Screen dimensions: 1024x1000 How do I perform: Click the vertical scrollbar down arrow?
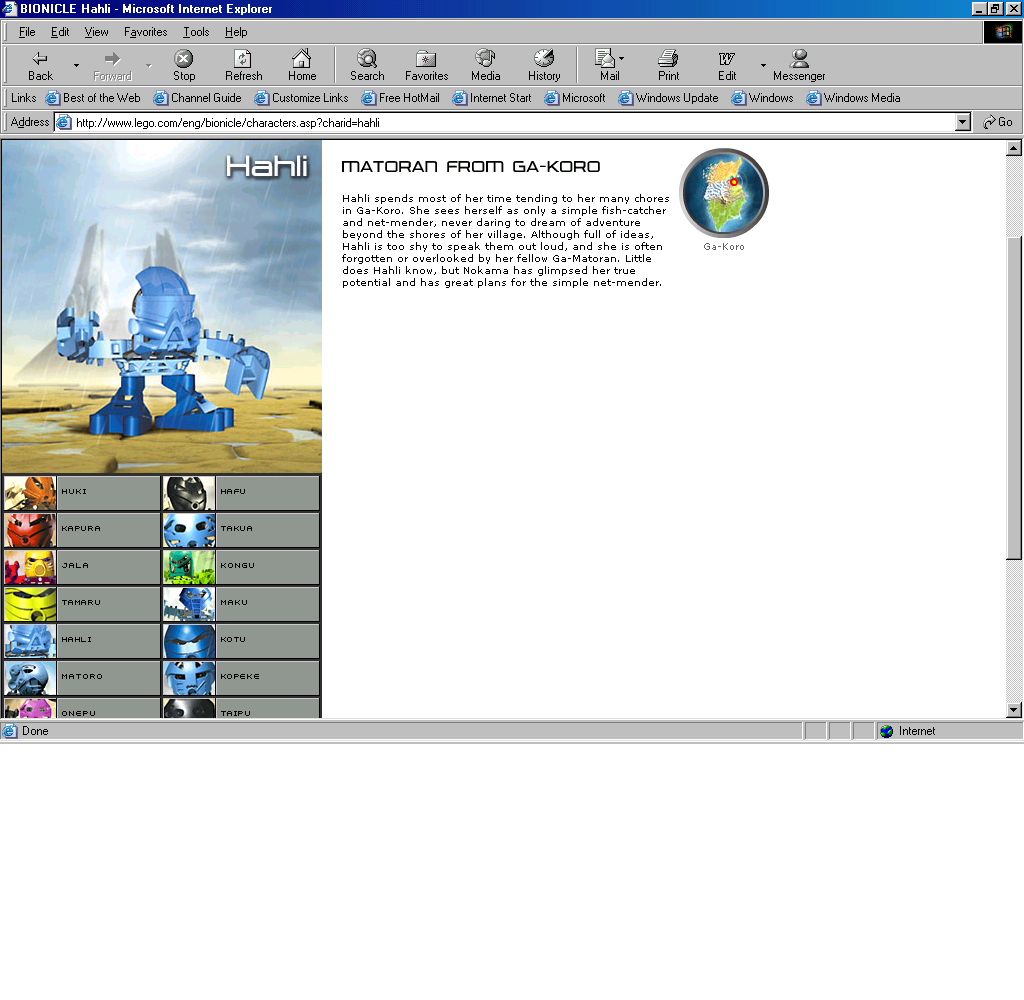click(x=1014, y=710)
